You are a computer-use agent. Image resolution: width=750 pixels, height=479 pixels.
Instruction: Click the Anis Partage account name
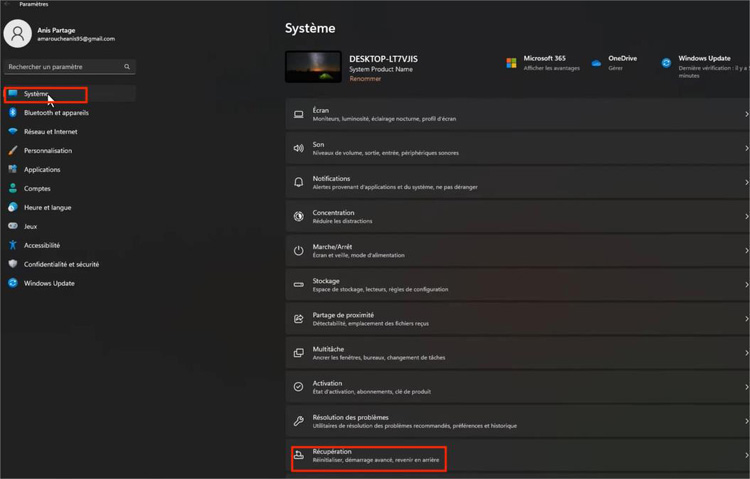pyautogui.click(x=56, y=30)
